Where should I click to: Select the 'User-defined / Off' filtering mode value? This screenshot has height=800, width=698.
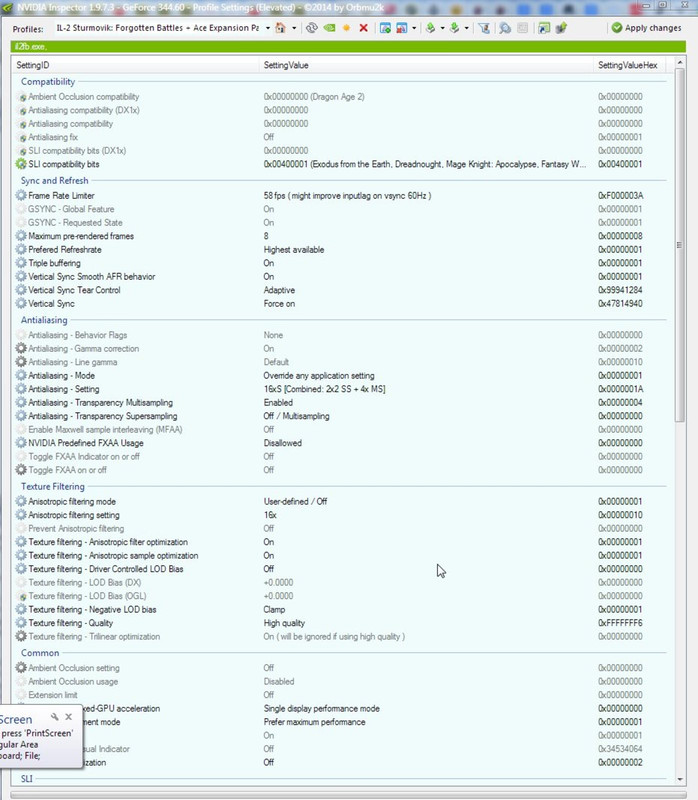tap(295, 502)
